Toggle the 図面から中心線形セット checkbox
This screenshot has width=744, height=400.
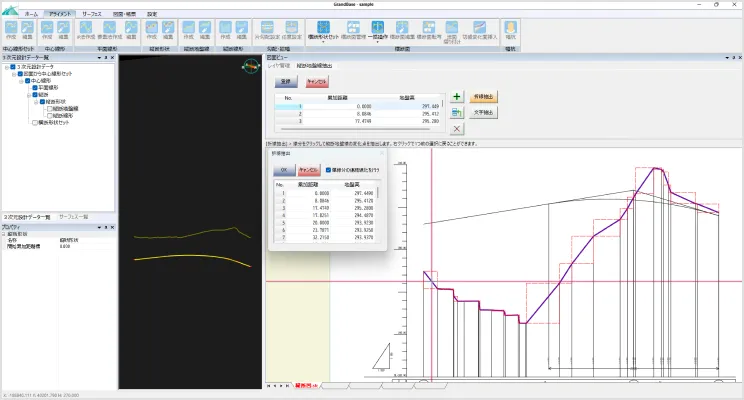click(20, 74)
